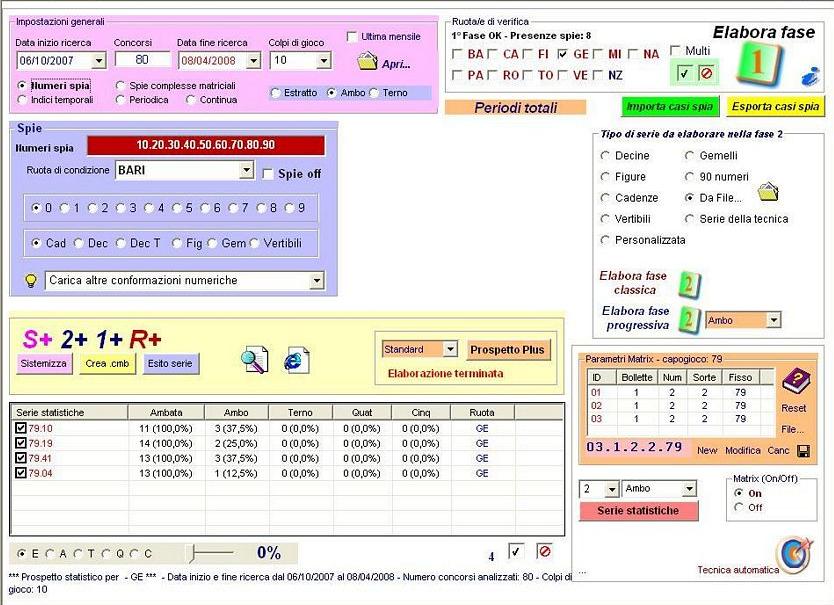Select the Terno radio button

click(375, 93)
